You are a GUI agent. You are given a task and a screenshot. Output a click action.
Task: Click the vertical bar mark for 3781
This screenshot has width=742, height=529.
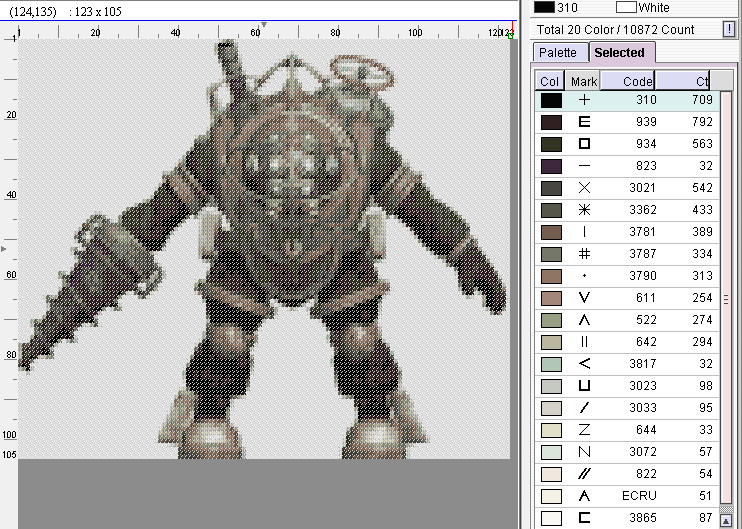coord(584,232)
